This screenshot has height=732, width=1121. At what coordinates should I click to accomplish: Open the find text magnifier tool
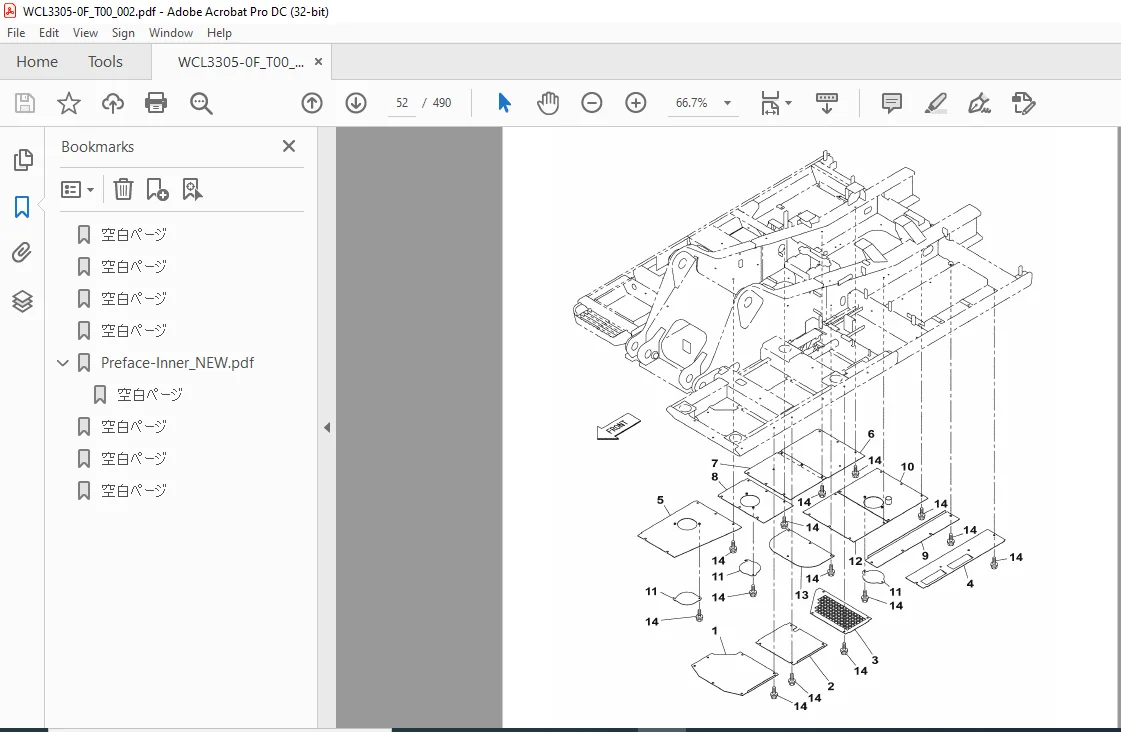201,103
